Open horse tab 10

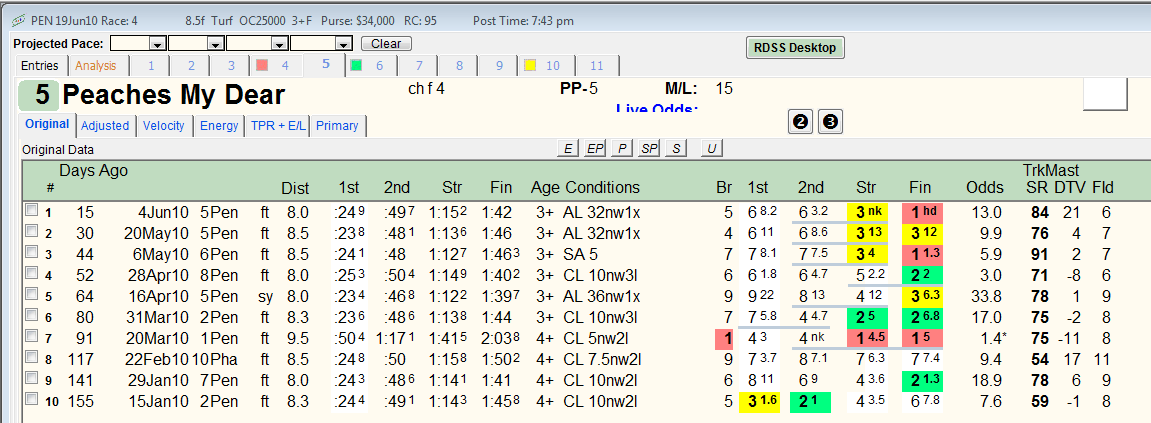(547, 65)
